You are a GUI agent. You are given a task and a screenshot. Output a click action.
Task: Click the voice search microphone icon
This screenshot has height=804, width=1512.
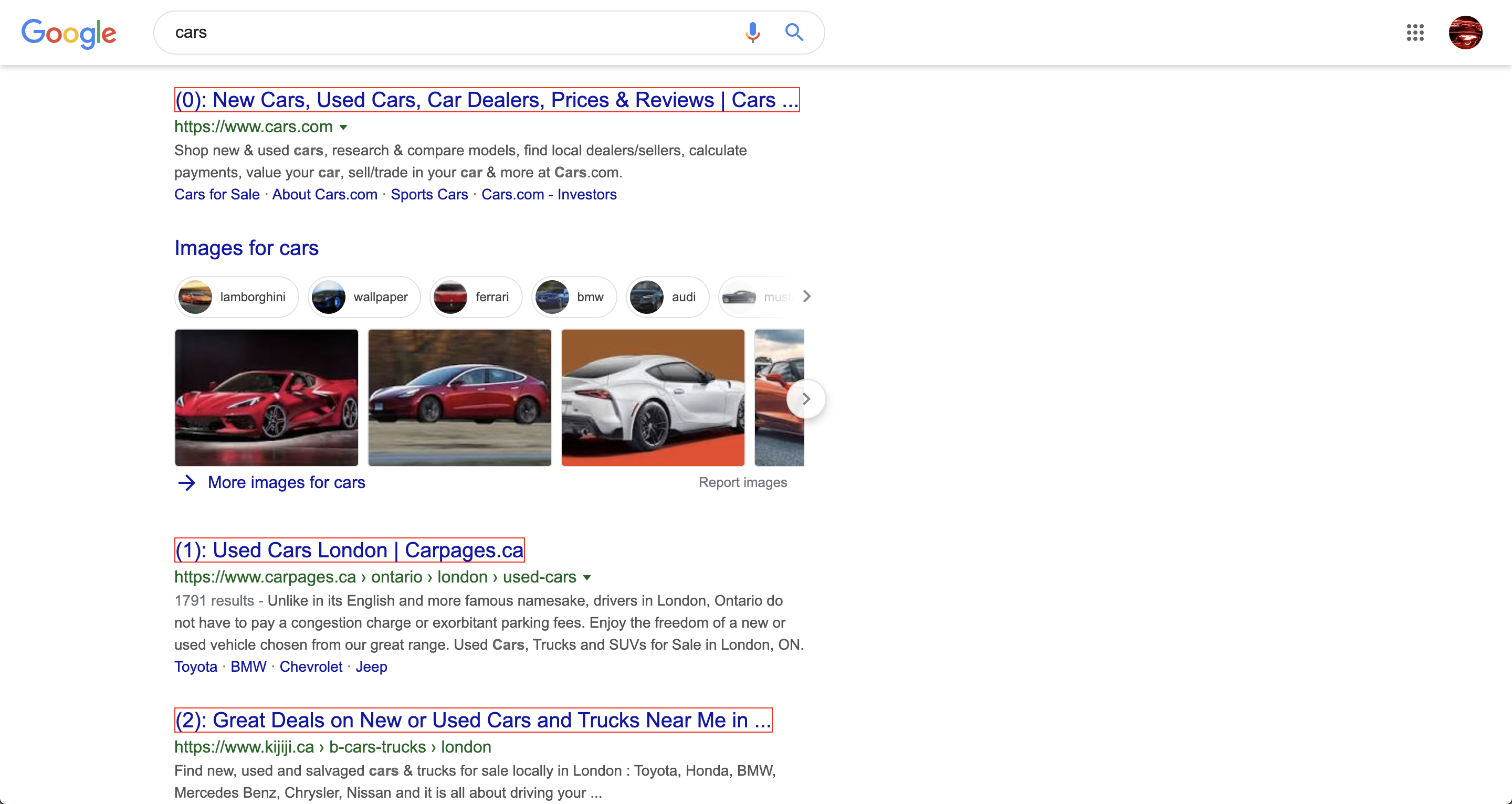tap(752, 33)
